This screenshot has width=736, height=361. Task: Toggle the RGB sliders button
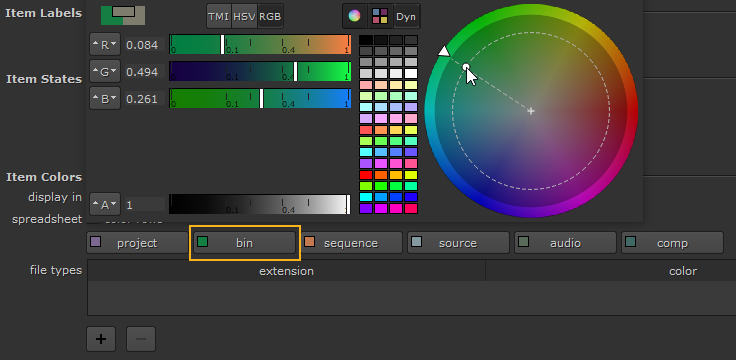point(270,16)
